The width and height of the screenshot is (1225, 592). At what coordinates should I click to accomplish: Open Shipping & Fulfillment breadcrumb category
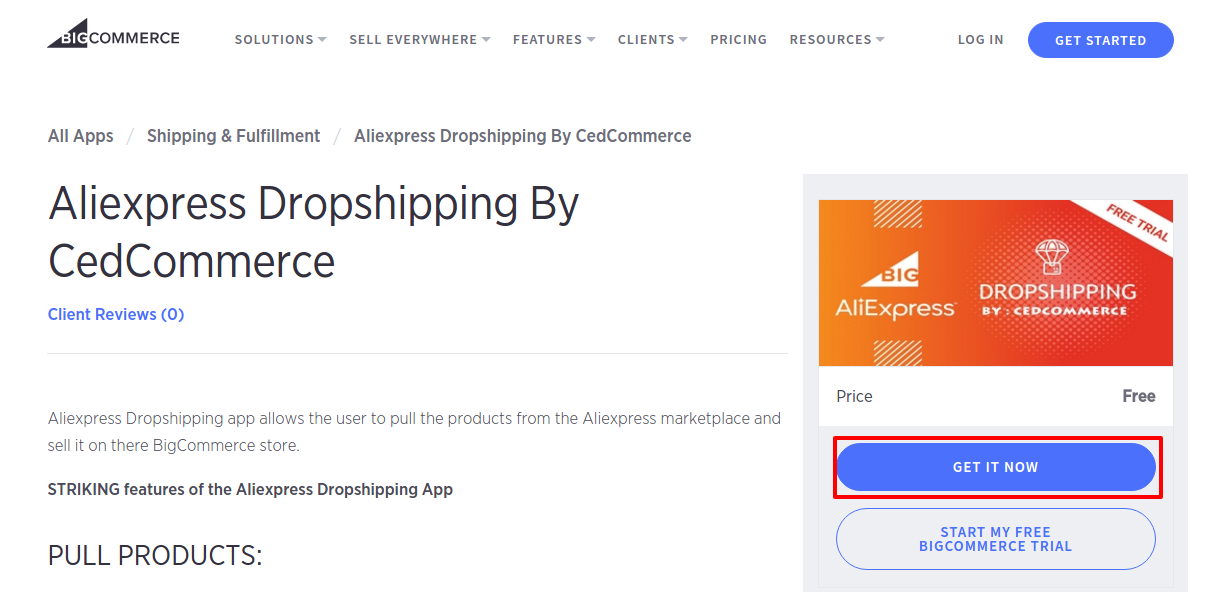233,136
